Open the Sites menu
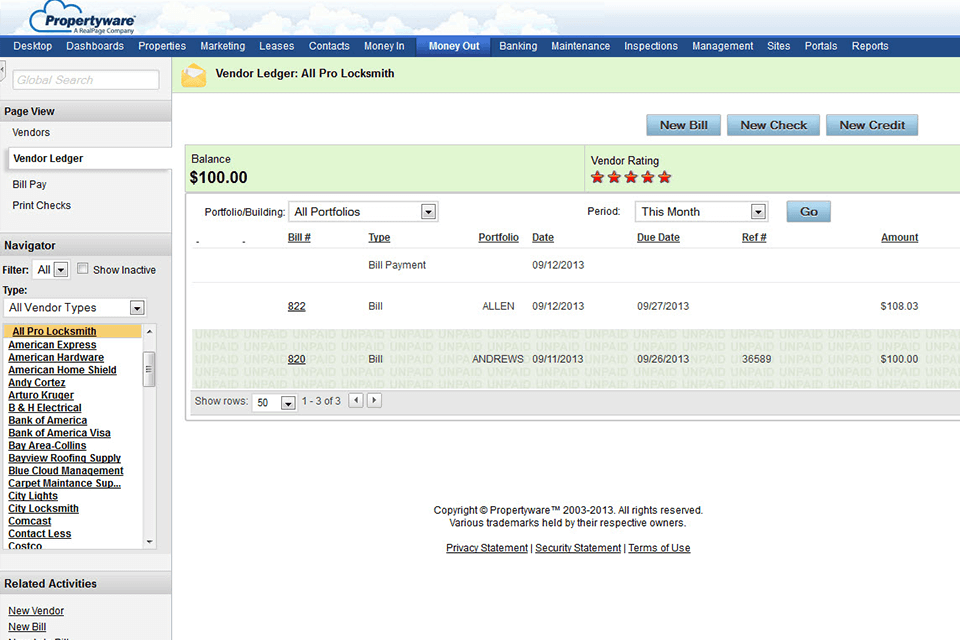The height and width of the screenshot is (640, 960). click(x=778, y=46)
